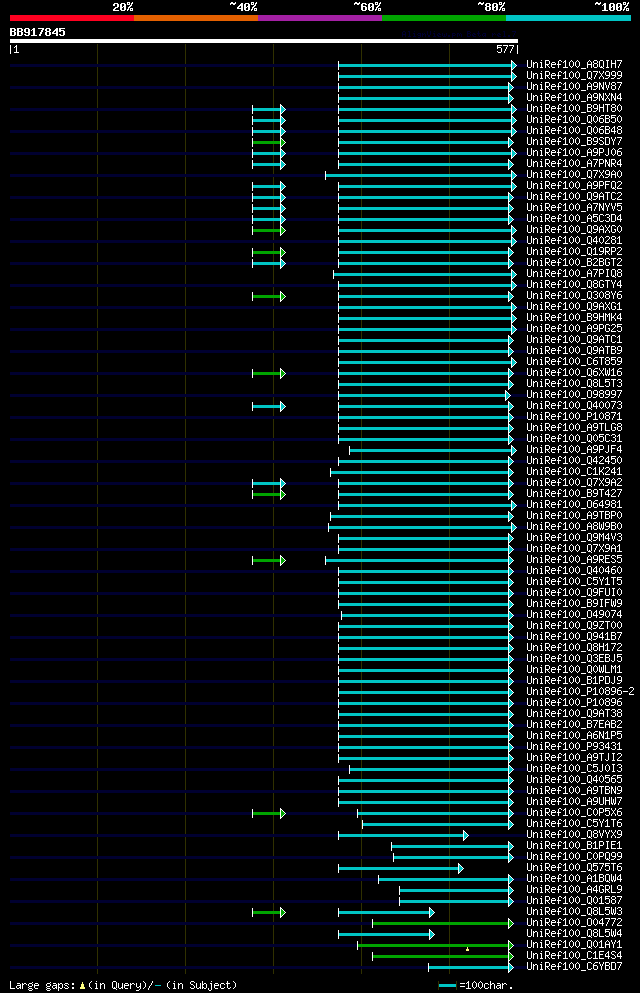
Task: Click the UniRef100_O49074 label
Action: coord(574,614)
